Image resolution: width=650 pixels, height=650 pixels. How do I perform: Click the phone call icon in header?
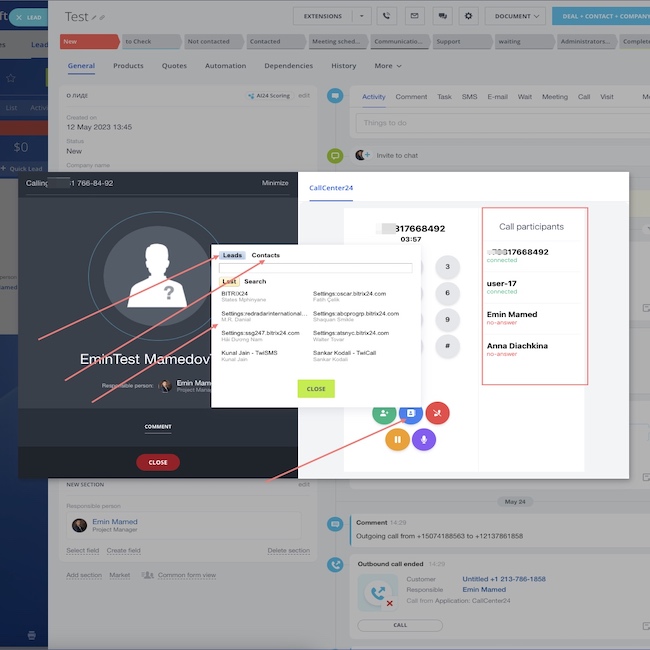pyautogui.click(x=387, y=16)
